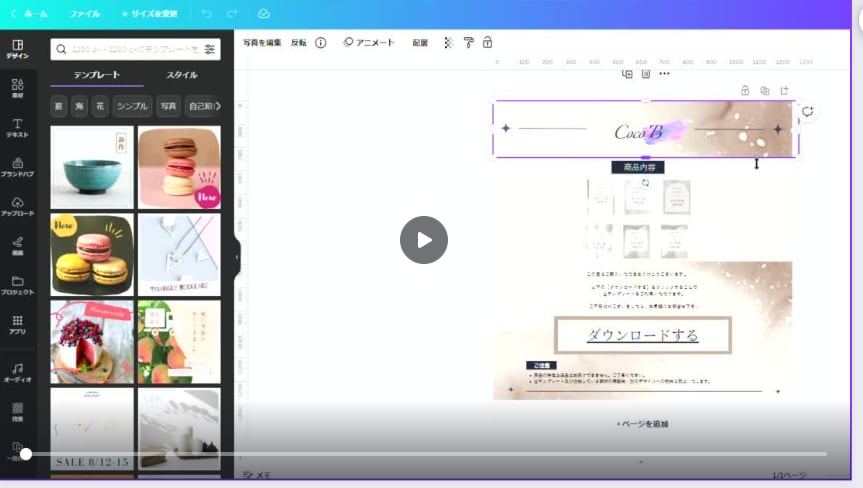Viewport: 863px width, 488px height.
Task: Select the 海 category chip
Action: [79, 106]
